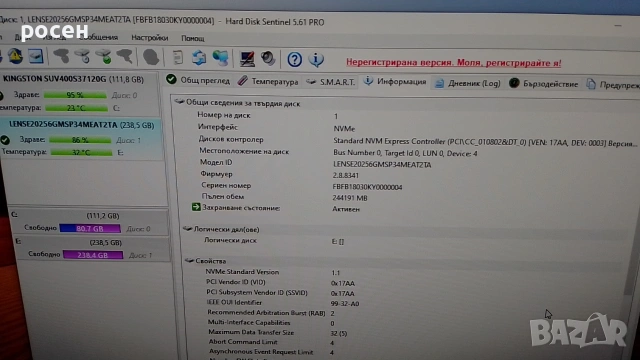Open the report document toolbar icon
The image size is (640, 360).
[178, 58]
